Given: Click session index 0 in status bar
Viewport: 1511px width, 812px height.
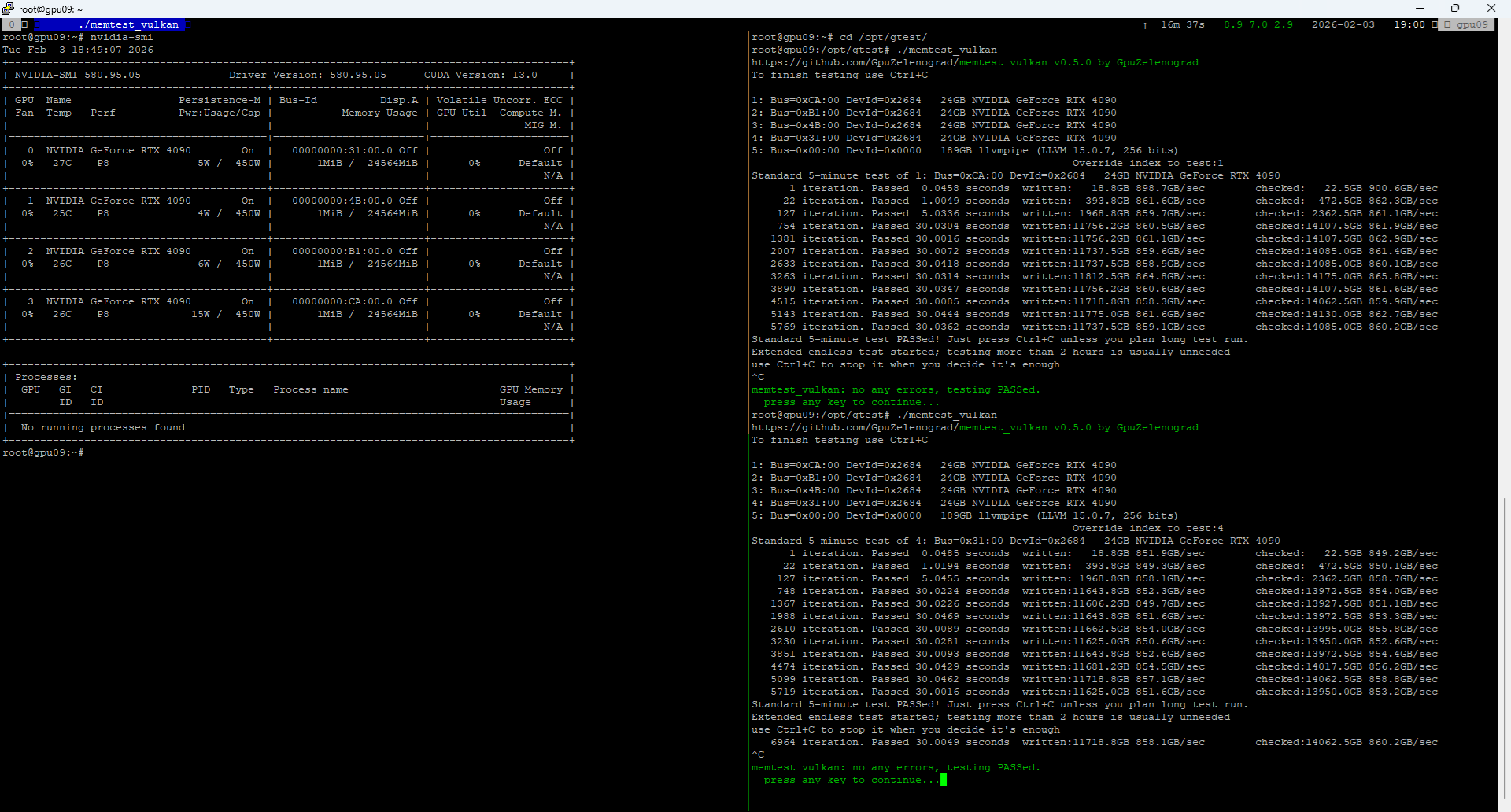Looking at the screenshot, I should point(12,24).
